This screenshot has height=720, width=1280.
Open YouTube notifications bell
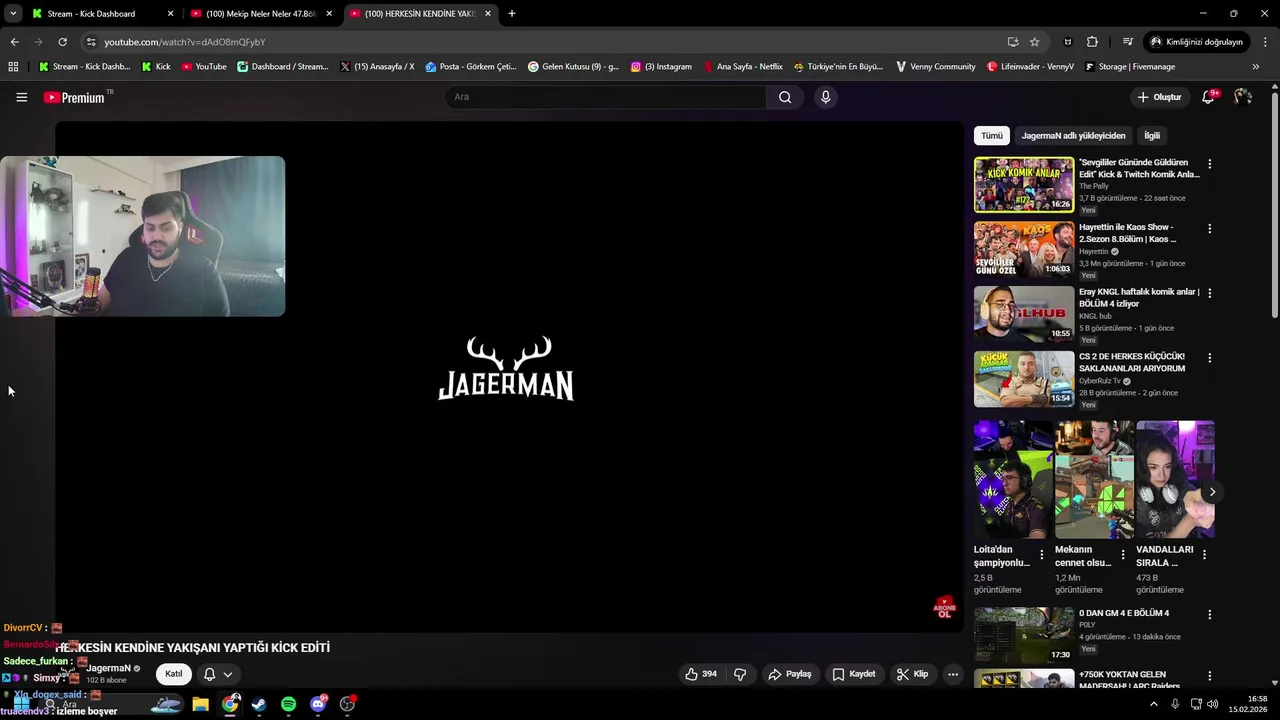[x=1208, y=97]
